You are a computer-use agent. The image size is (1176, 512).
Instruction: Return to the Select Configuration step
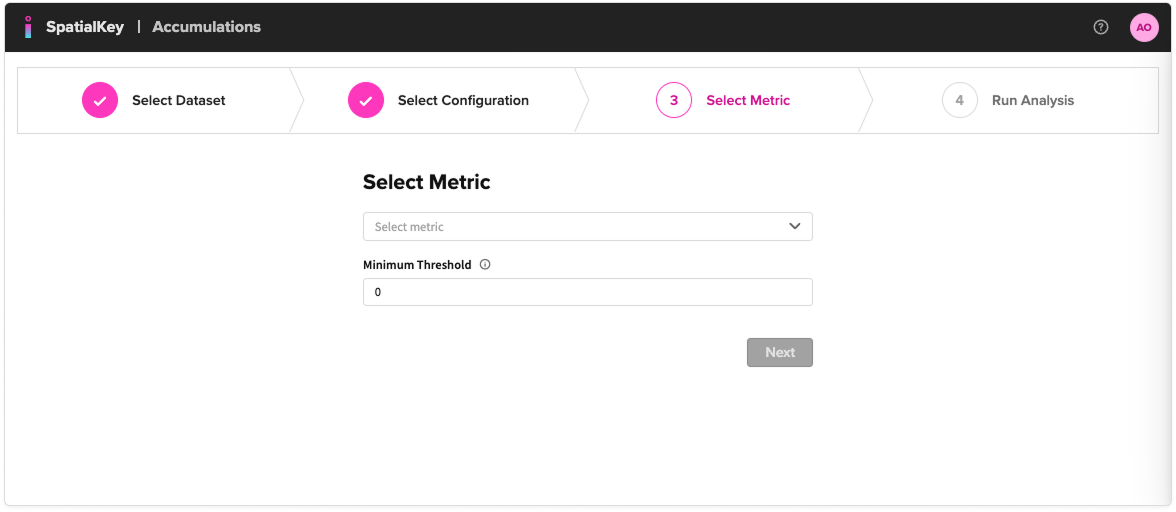(x=463, y=100)
